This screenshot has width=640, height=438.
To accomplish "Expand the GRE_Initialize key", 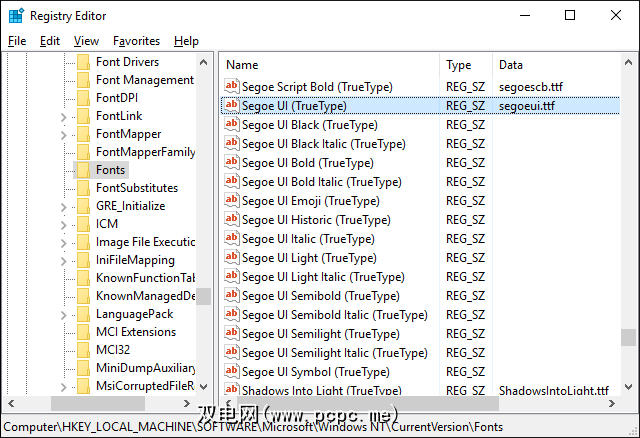I will pyautogui.click(x=63, y=207).
